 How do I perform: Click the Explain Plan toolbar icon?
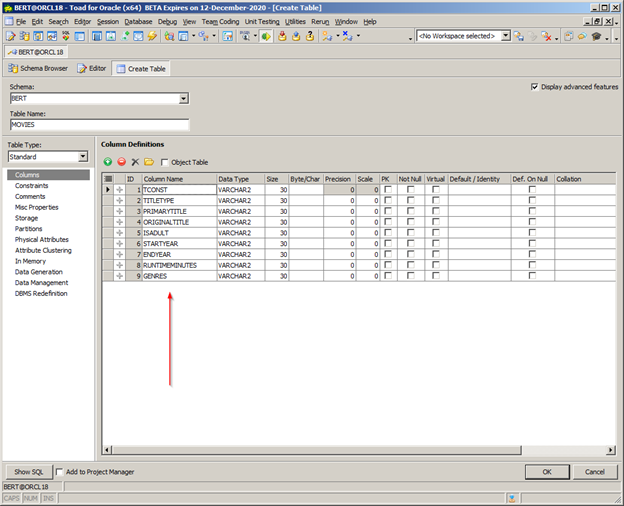pyautogui.click(x=245, y=36)
